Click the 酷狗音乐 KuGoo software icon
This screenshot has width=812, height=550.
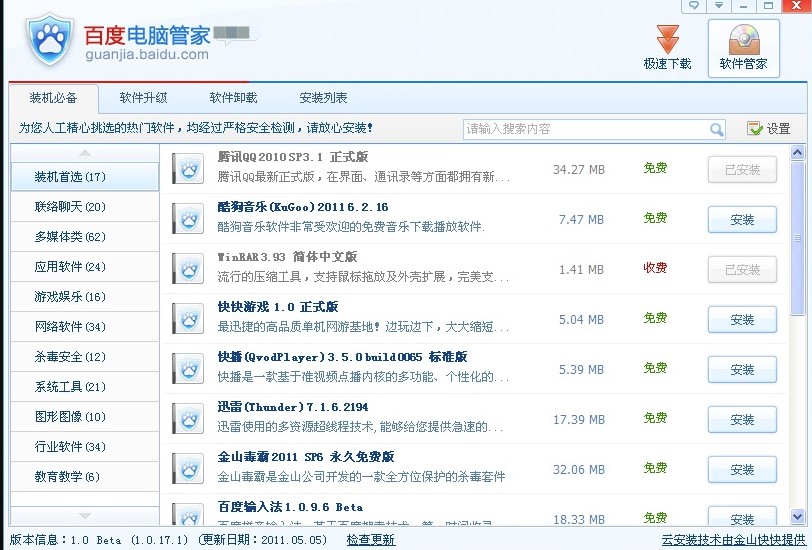(186, 219)
